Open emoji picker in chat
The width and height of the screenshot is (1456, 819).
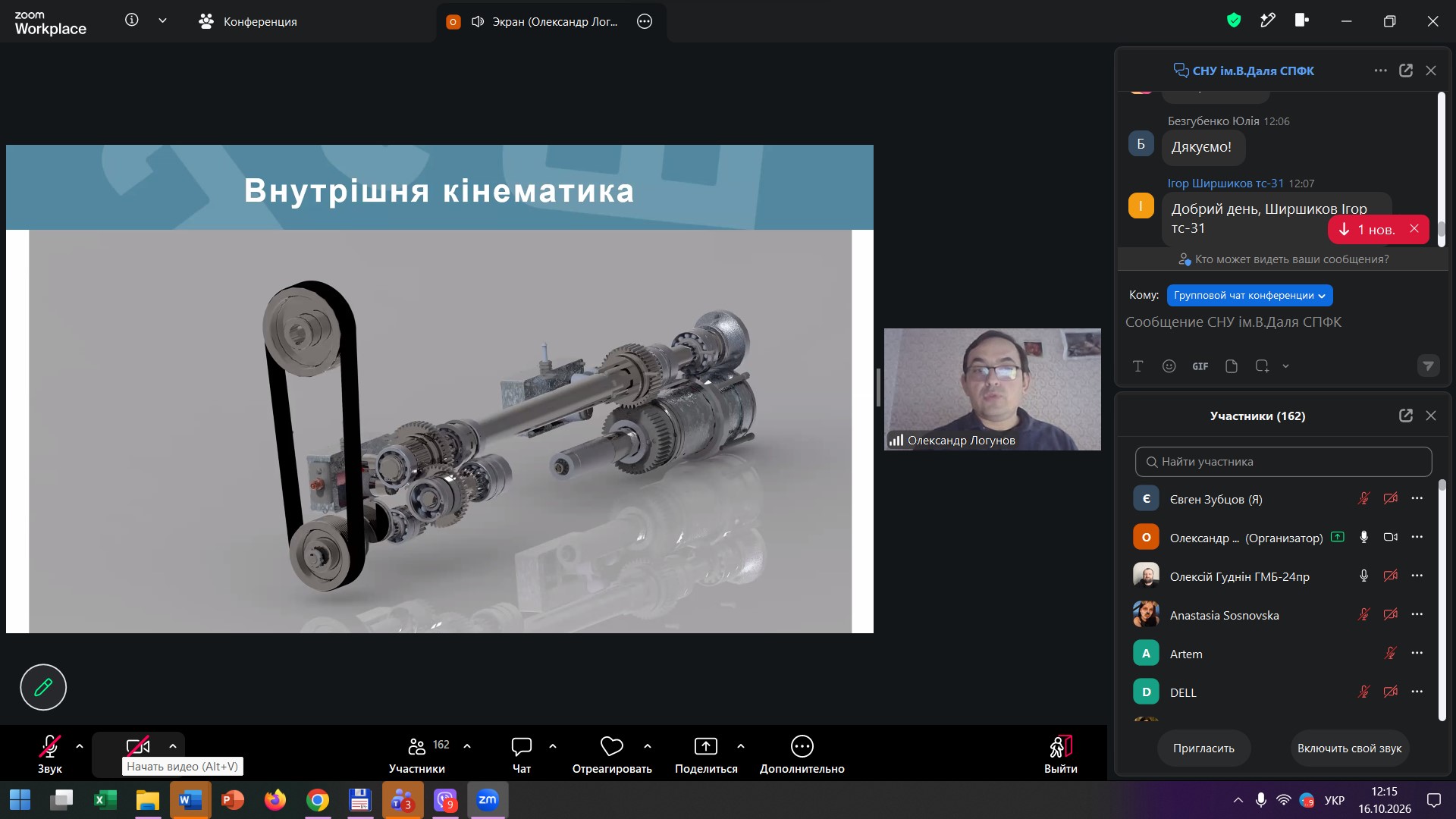point(1169,366)
